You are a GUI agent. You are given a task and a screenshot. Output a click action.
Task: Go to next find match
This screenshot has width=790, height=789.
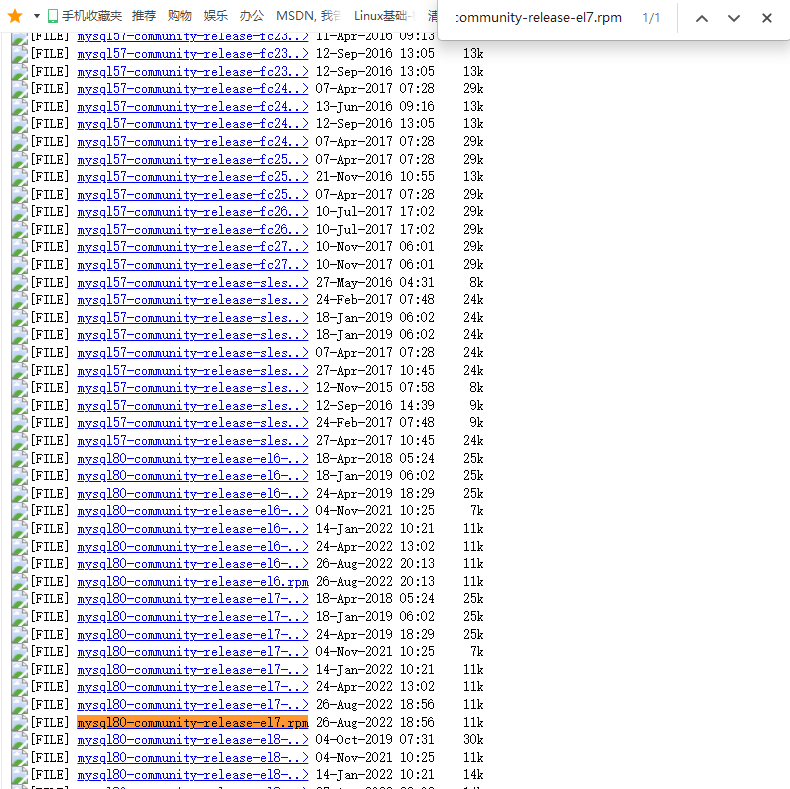click(x=734, y=19)
